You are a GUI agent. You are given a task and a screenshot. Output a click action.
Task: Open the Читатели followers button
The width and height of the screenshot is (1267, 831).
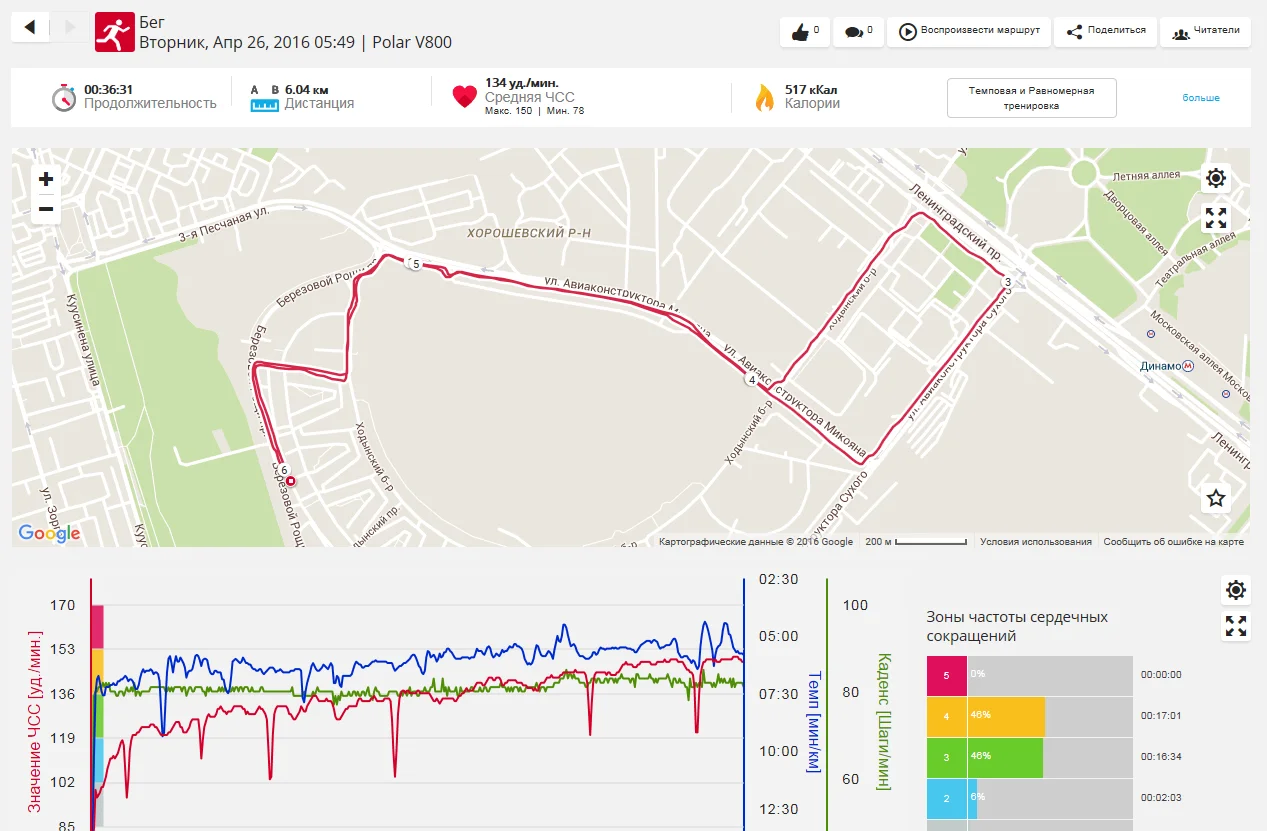[x=1206, y=31]
